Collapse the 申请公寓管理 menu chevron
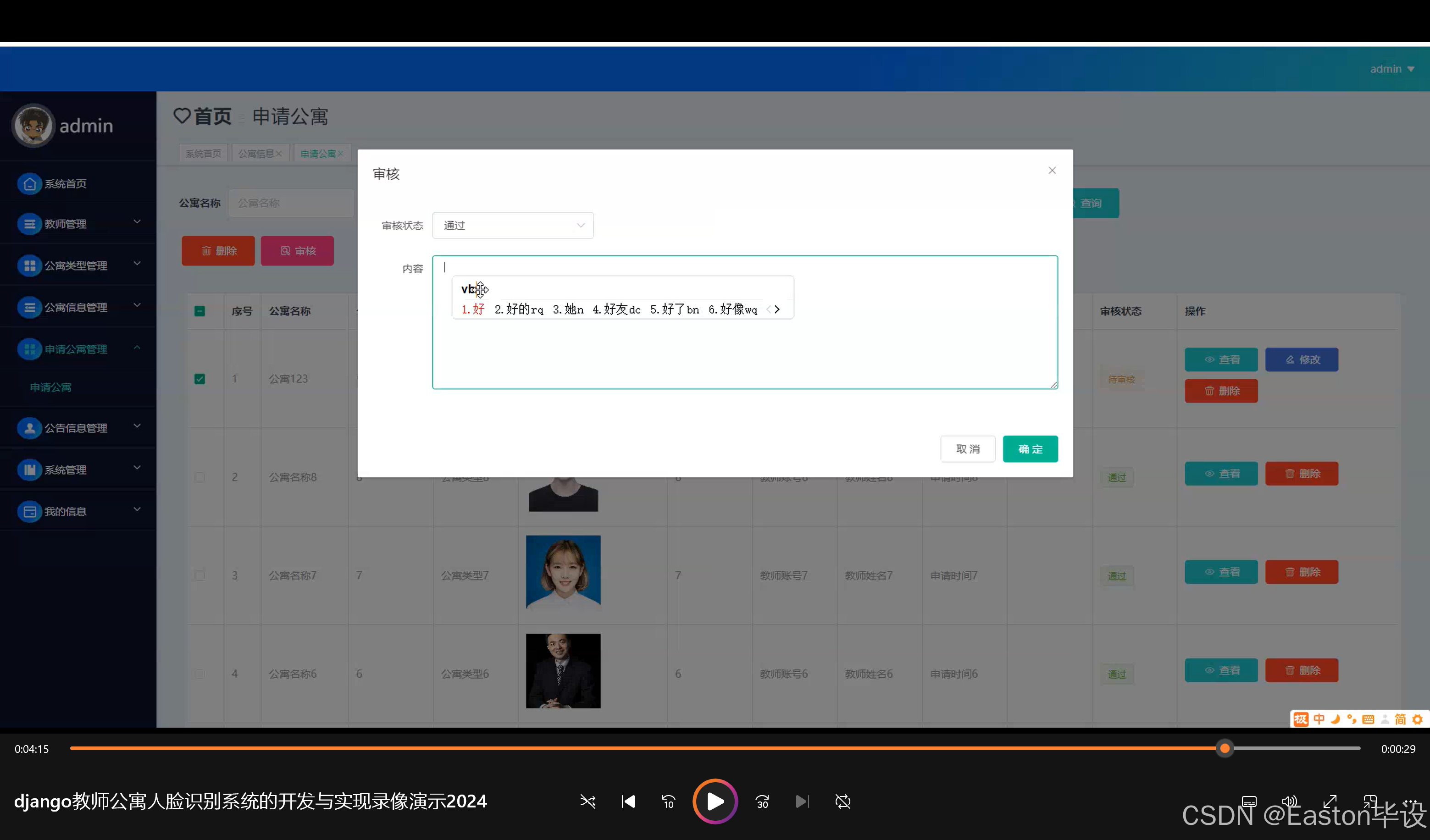The width and height of the screenshot is (1430, 840). pos(137,347)
